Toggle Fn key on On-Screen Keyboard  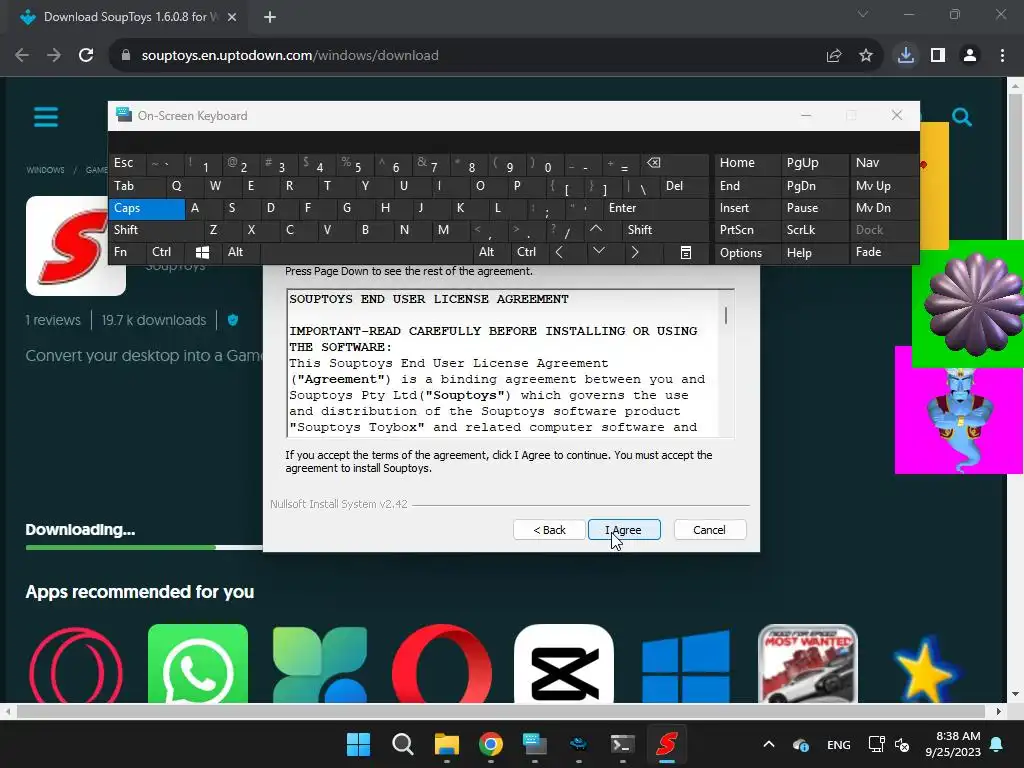click(x=127, y=252)
